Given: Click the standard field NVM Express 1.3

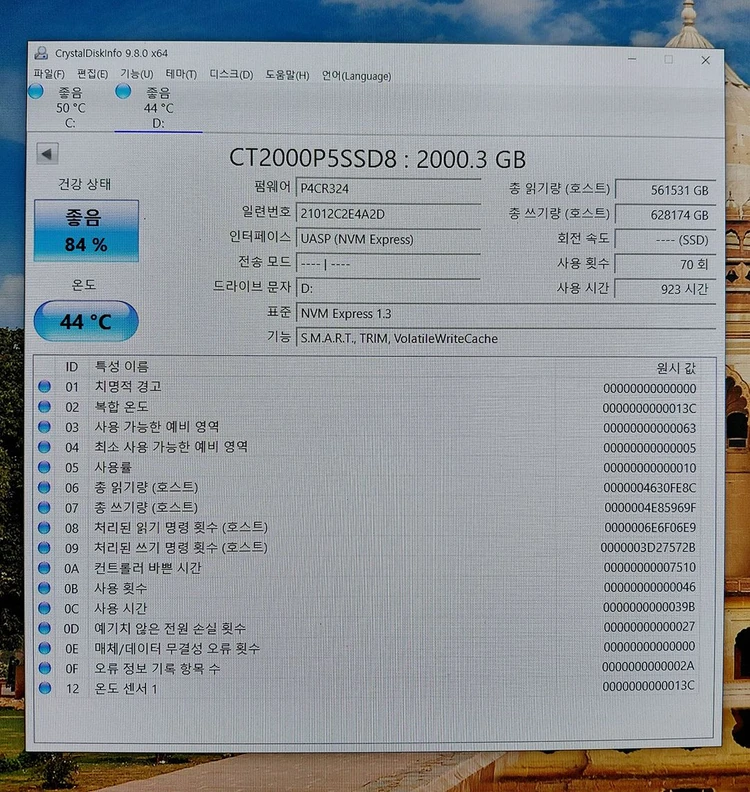Looking at the screenshot, I should pyautogui.click(x=506, y=314).
